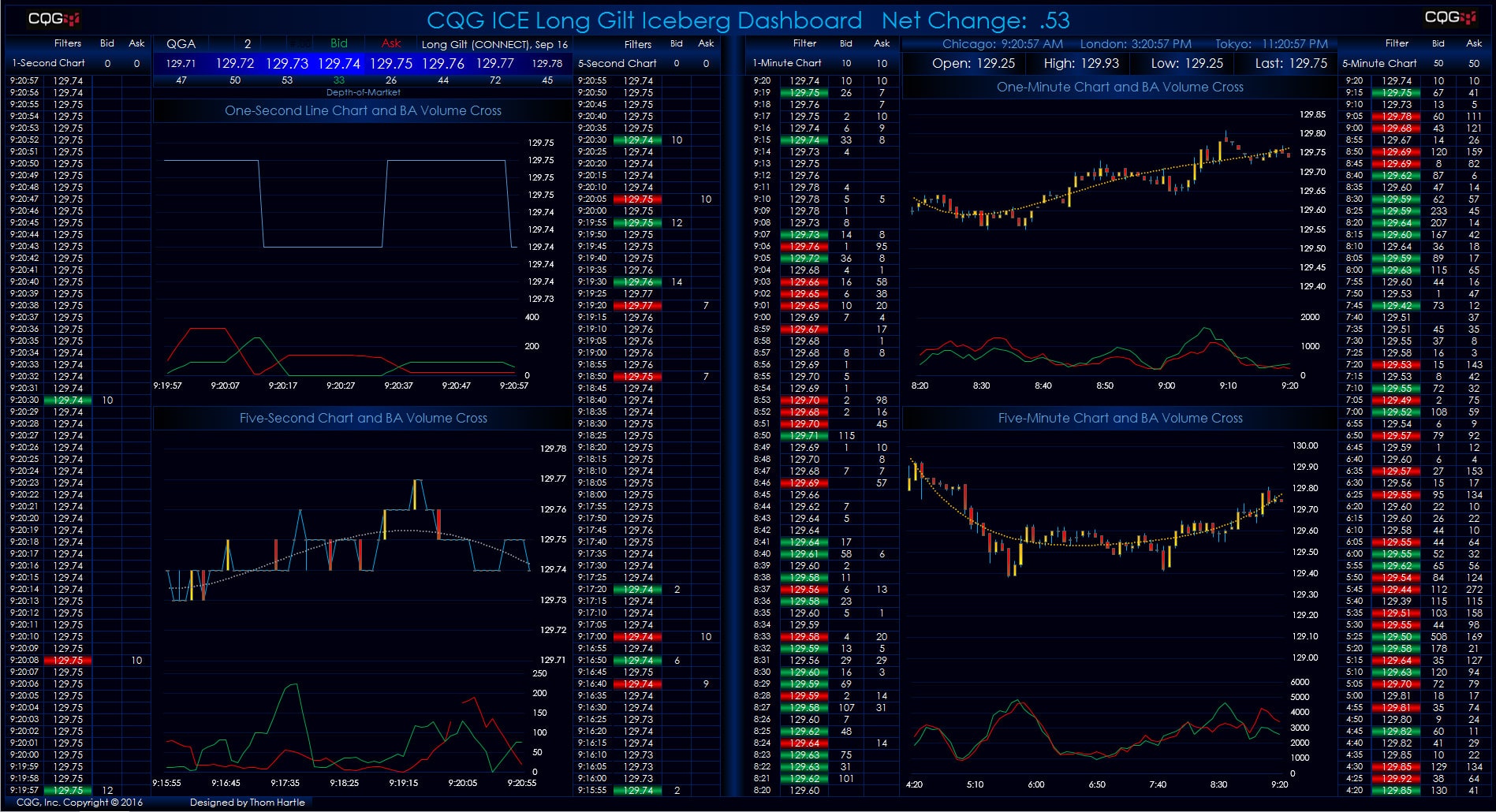Click the One-Second Line Chart title bar
Screen dimensions: 1496x812
(363, 111)
